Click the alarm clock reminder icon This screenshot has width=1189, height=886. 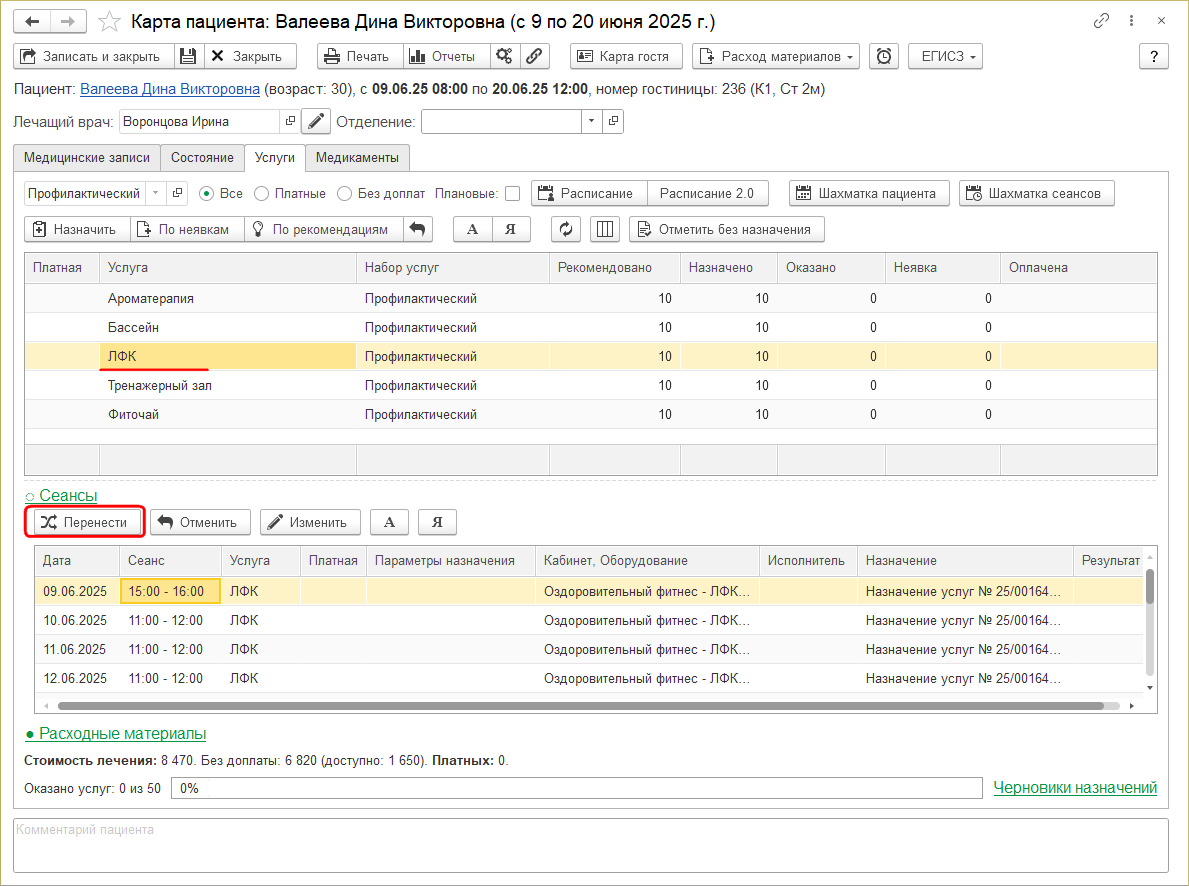pos(884,57)
